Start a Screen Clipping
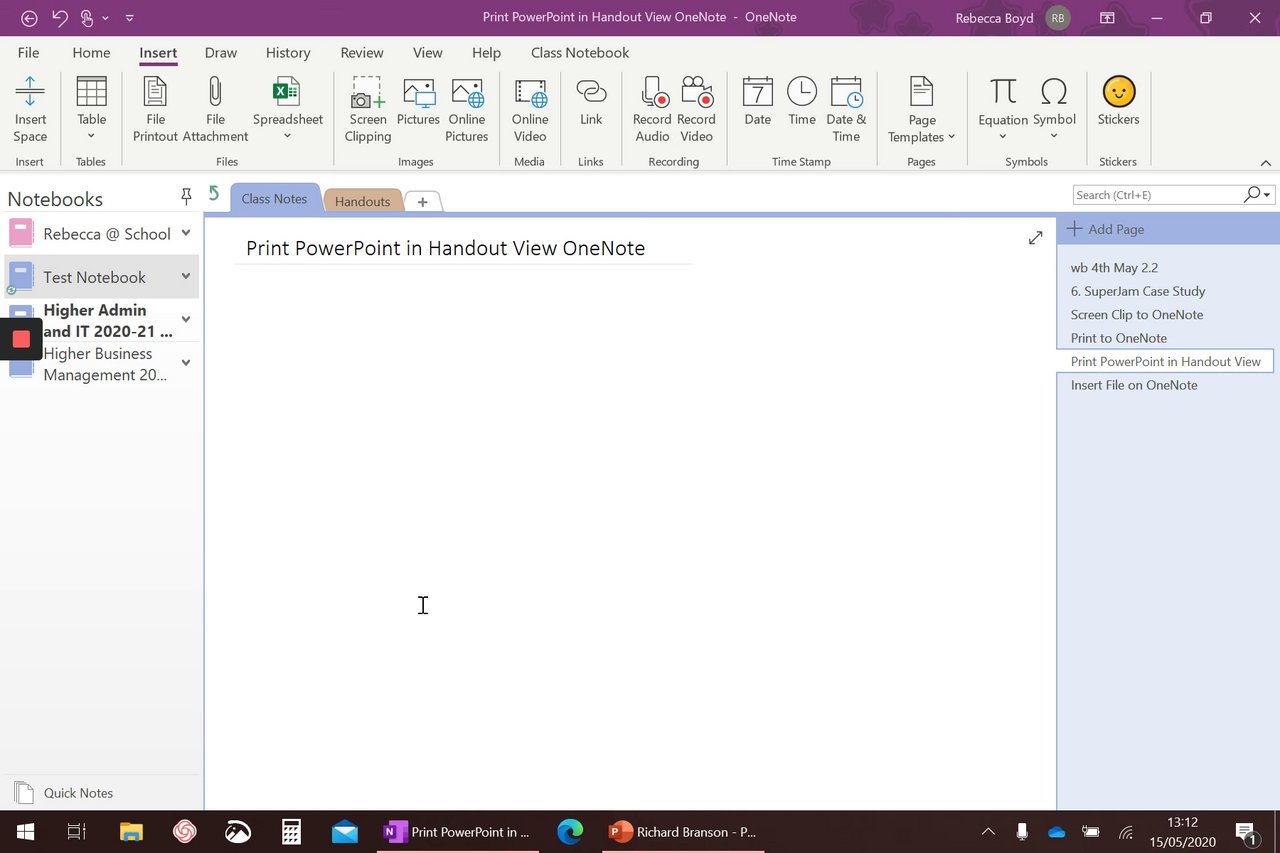This screenshot has height=853, width=1280. 368,110
